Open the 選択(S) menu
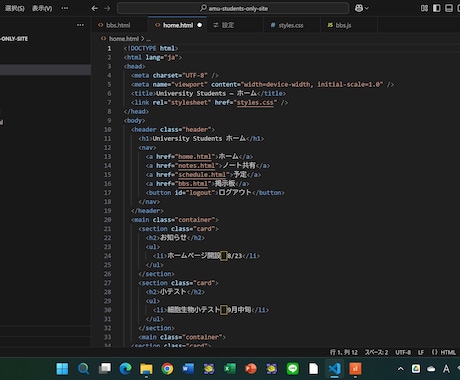 click(14, 8)
